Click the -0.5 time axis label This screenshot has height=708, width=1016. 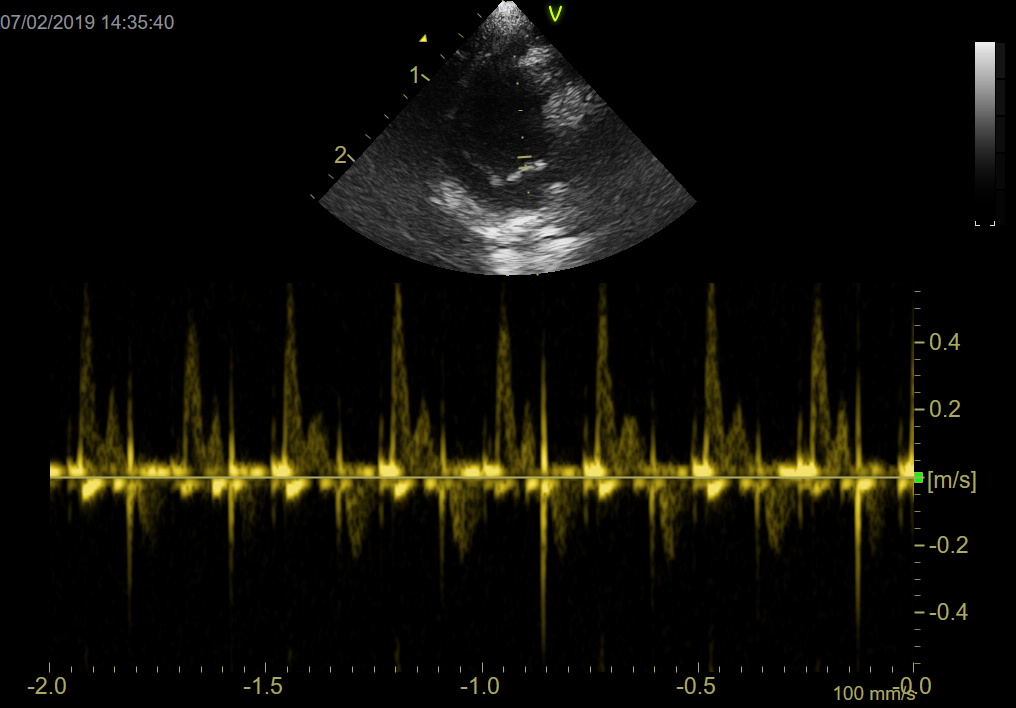click(696, 686)
